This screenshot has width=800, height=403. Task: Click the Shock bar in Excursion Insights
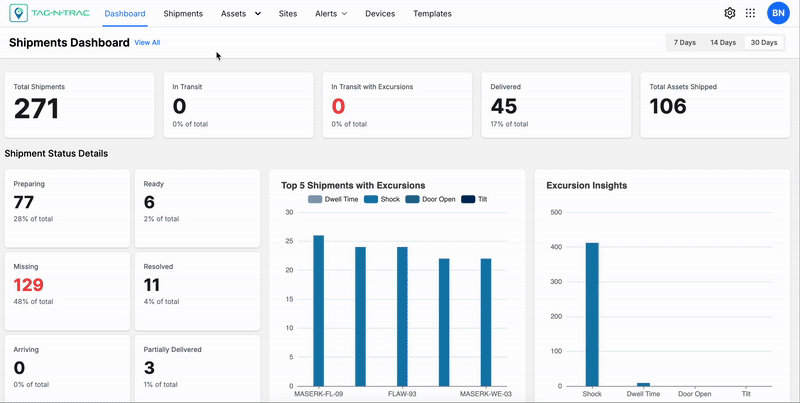tap(591, 314)
